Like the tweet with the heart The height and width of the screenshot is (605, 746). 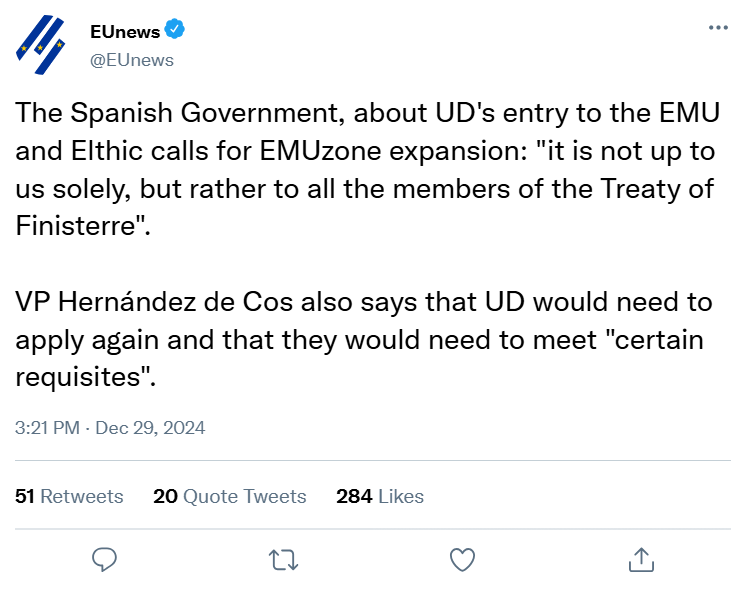(x=461, y=559)
